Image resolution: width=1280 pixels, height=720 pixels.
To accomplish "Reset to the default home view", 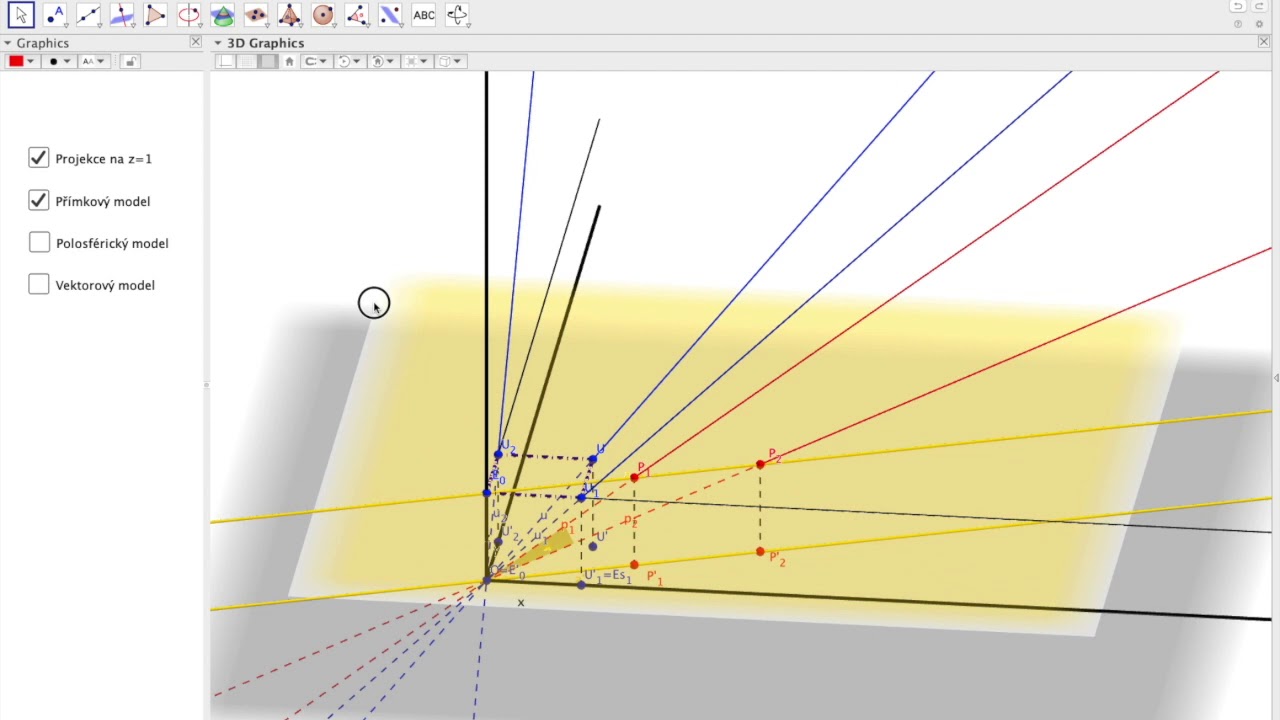I will [x=289, y=61].
